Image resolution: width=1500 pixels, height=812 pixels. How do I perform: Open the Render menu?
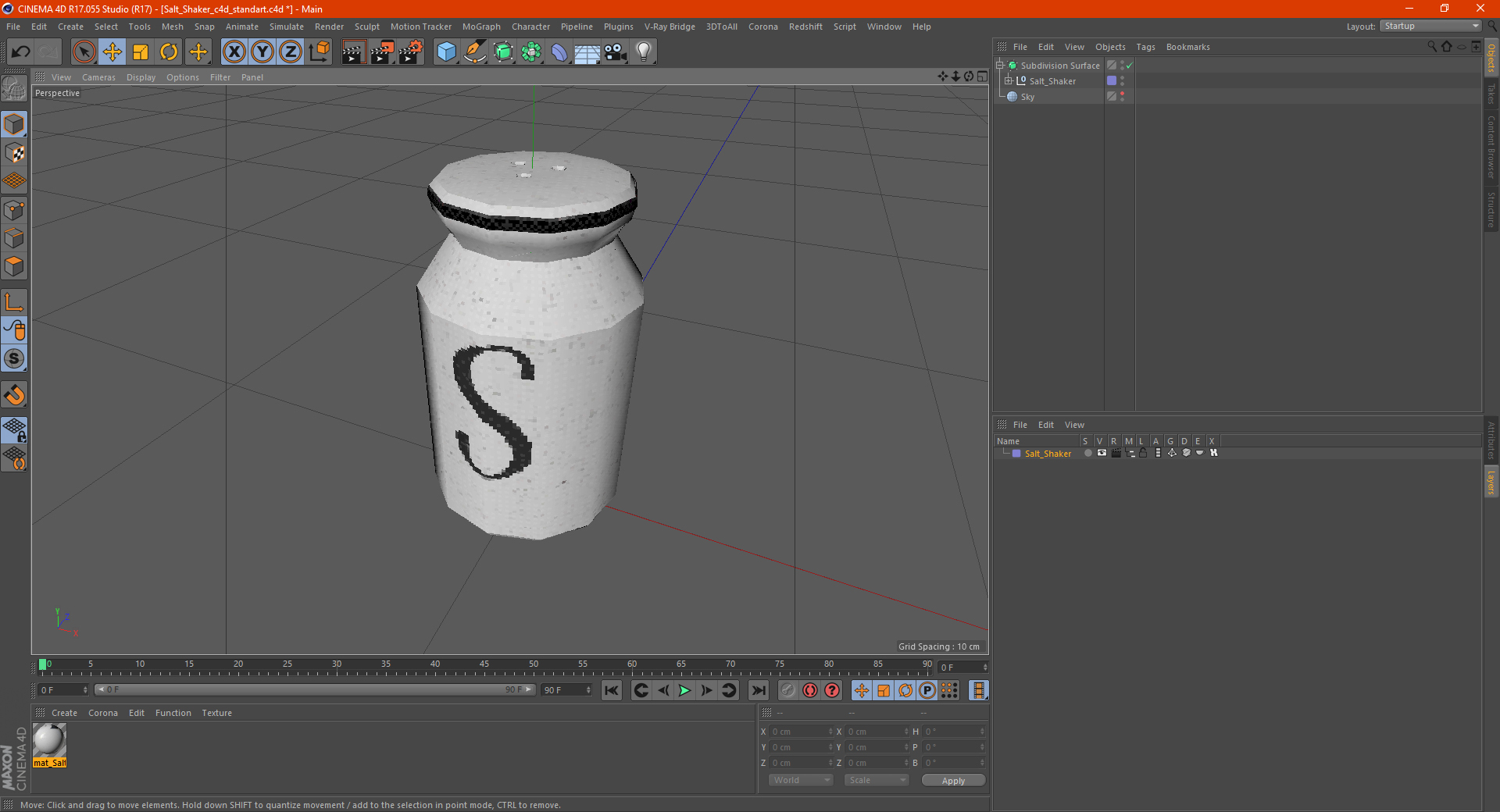329,27
